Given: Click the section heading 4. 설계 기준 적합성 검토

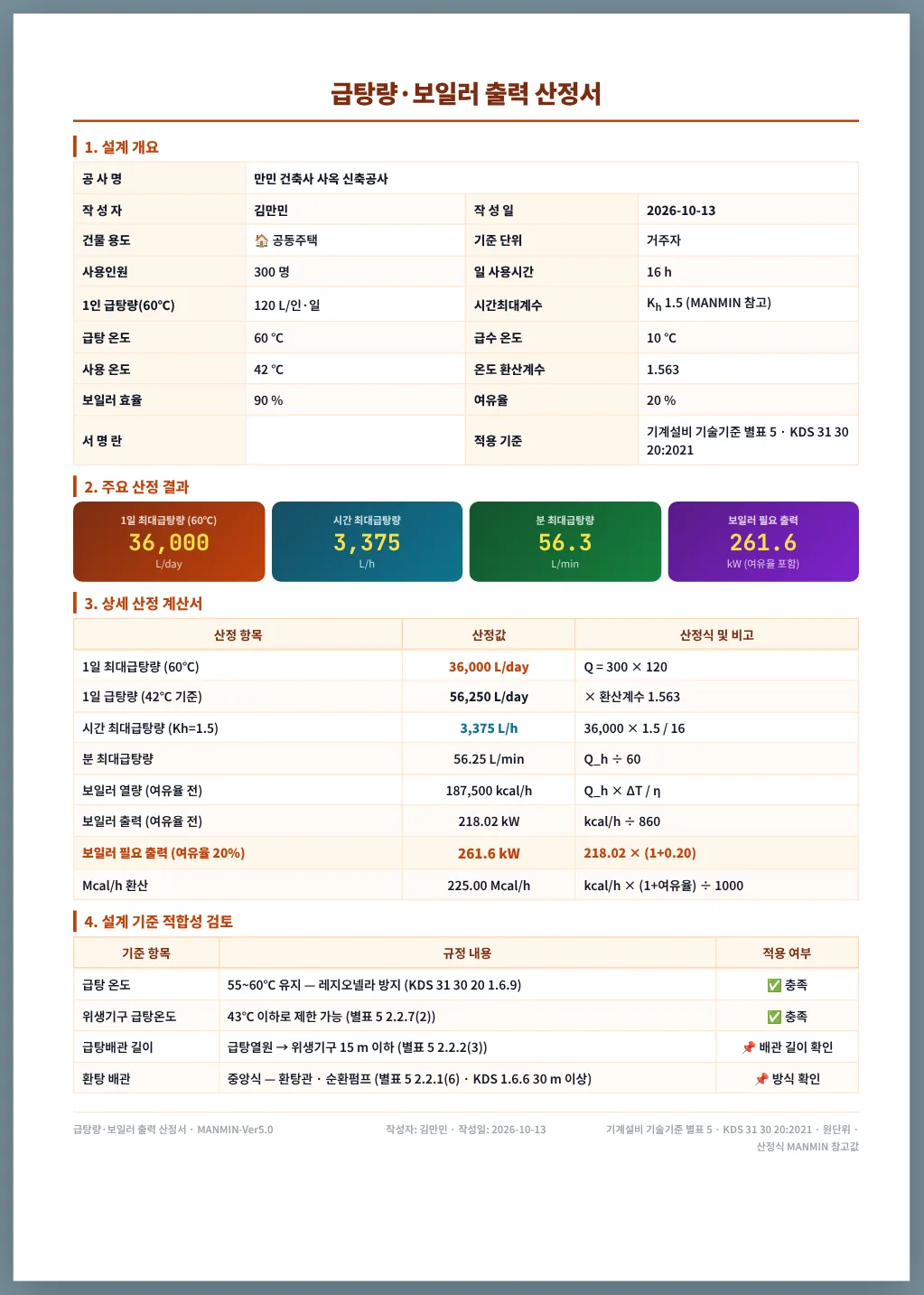Looking at the screenshot, I should tap(158, 921).
